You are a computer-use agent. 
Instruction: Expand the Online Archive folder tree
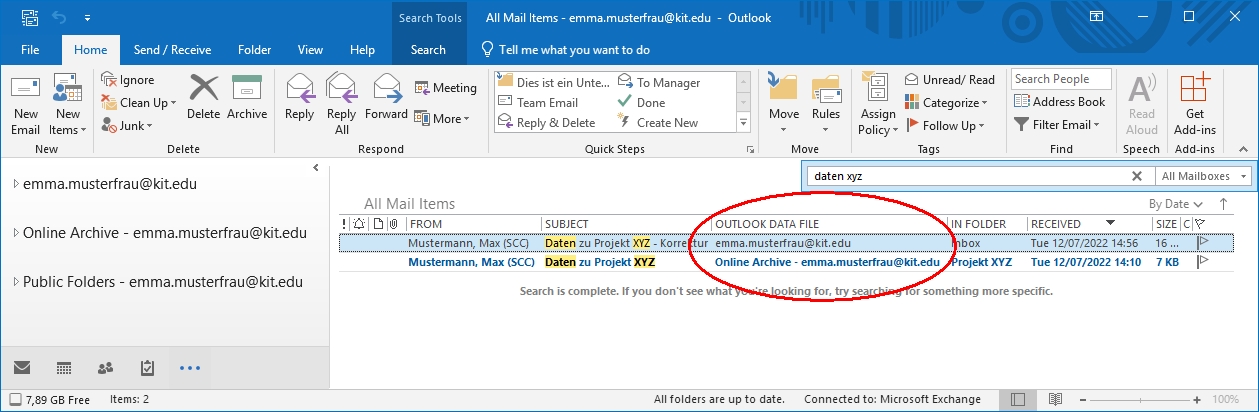pyautogui.click(x=15, y=233)
